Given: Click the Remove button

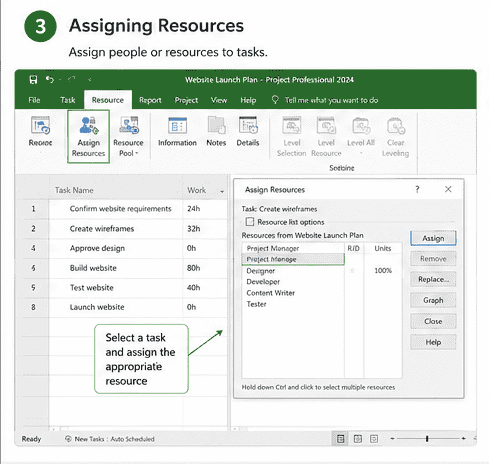Looking at the screenshot, I should point(433,259).
